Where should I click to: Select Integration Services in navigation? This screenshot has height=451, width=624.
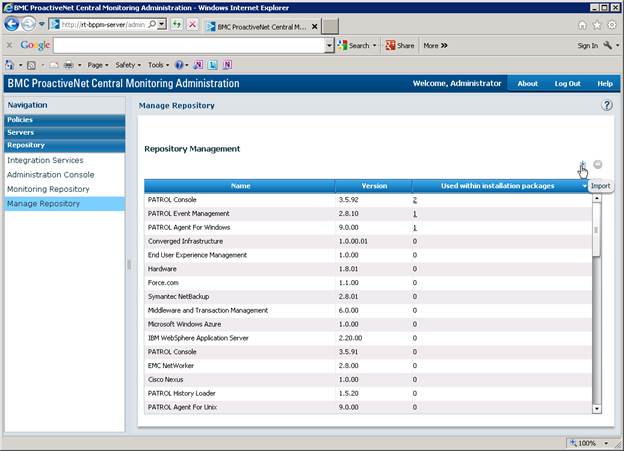point(45,160)
